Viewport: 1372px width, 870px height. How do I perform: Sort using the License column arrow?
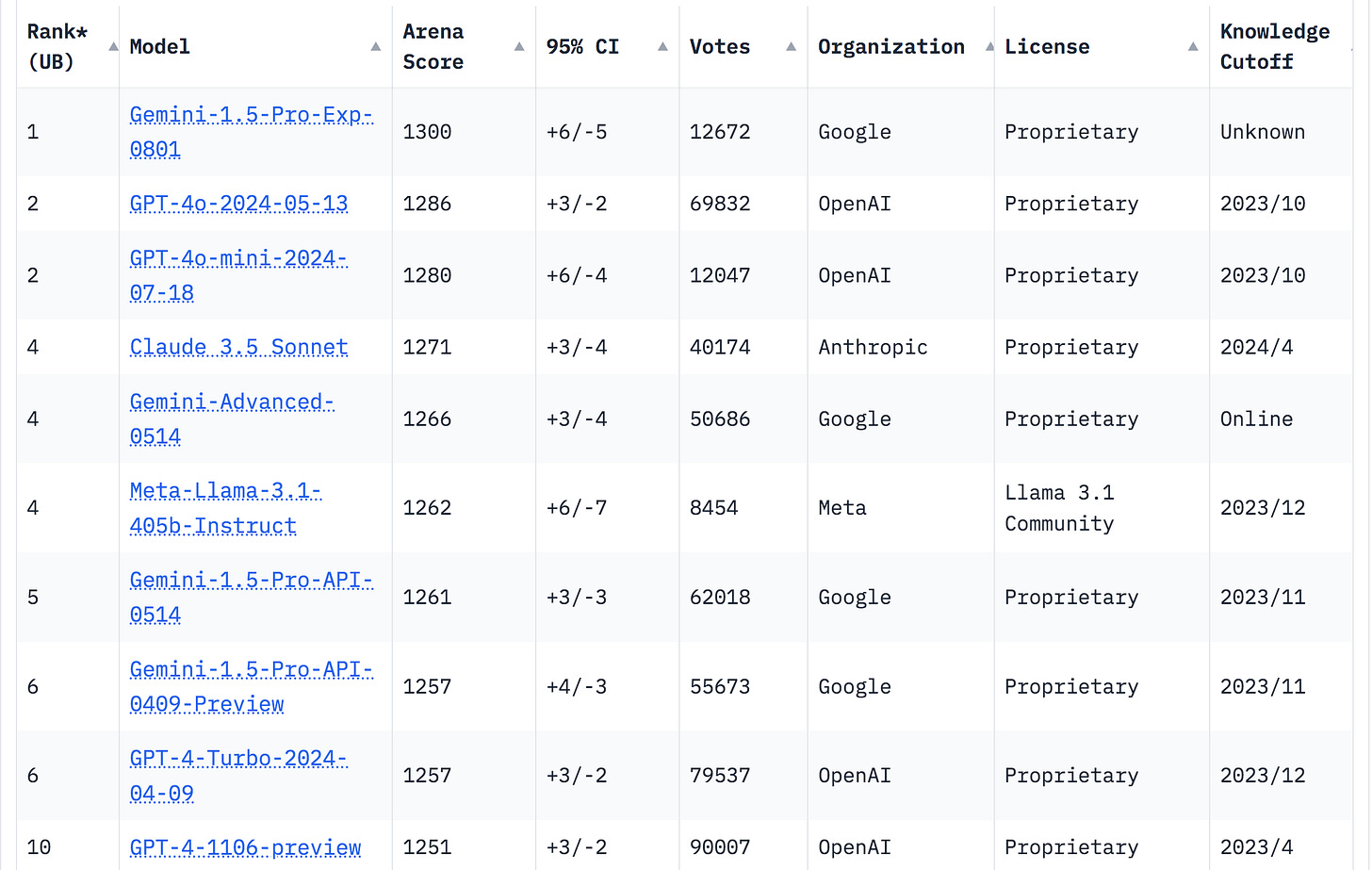[x=1191, y=45]
